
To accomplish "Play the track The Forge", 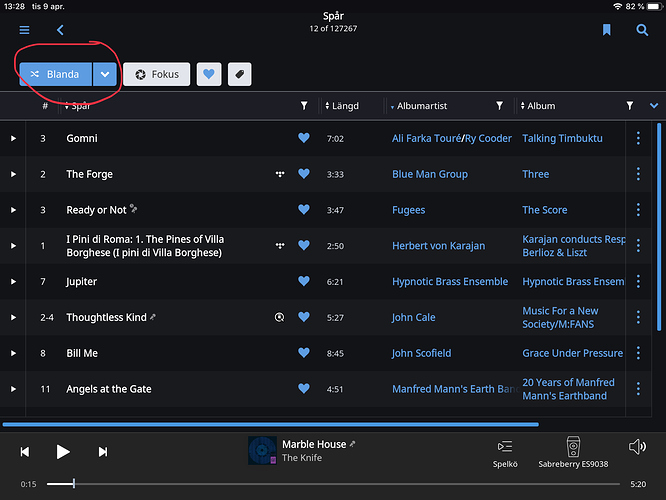I will pyautogui.click(x=13, y=174).
